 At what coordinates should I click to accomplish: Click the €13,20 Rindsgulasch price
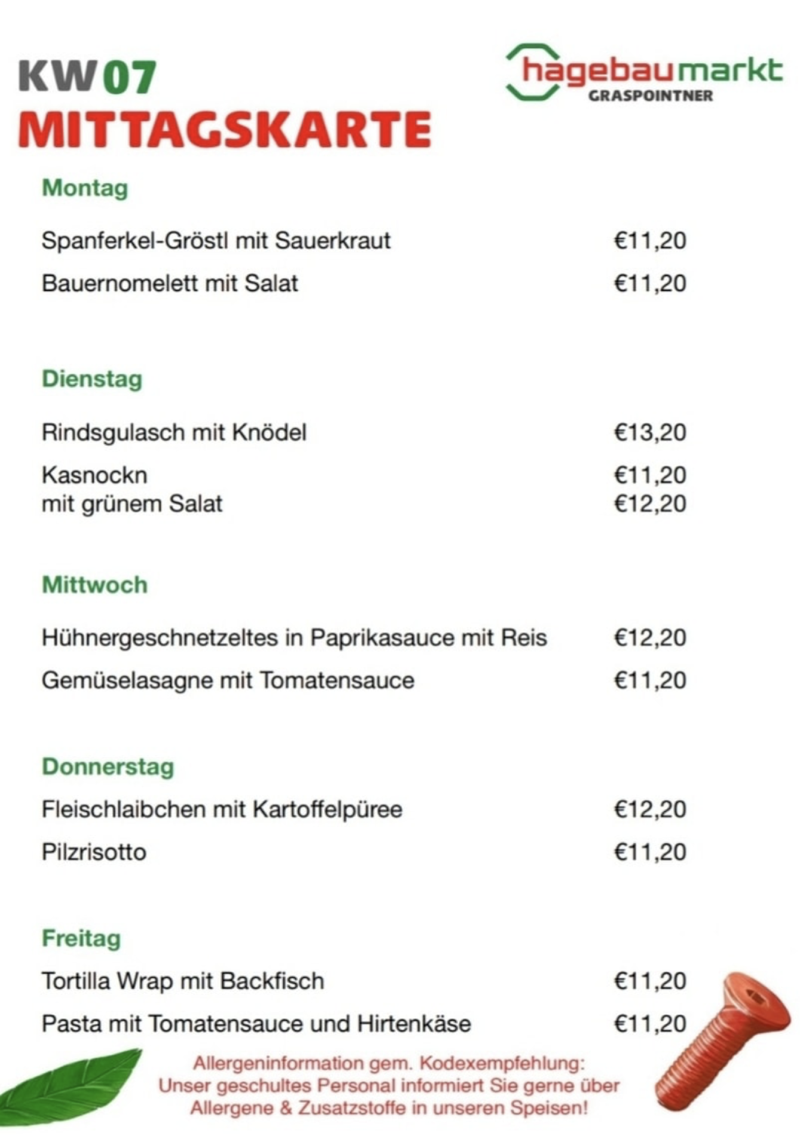point(650,433)
